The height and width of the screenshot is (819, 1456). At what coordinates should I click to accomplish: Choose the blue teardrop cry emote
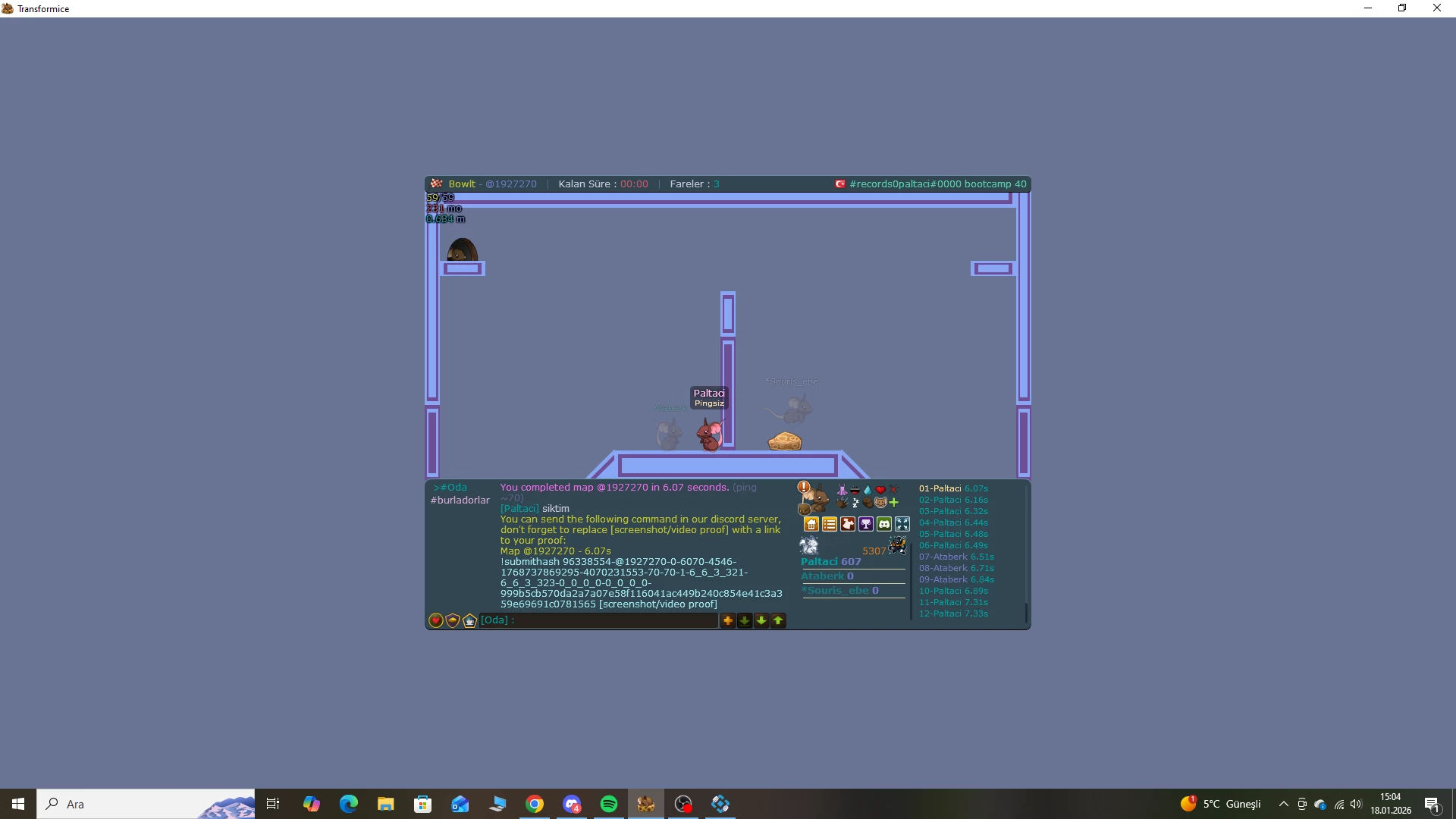click(x=868, y=490)
